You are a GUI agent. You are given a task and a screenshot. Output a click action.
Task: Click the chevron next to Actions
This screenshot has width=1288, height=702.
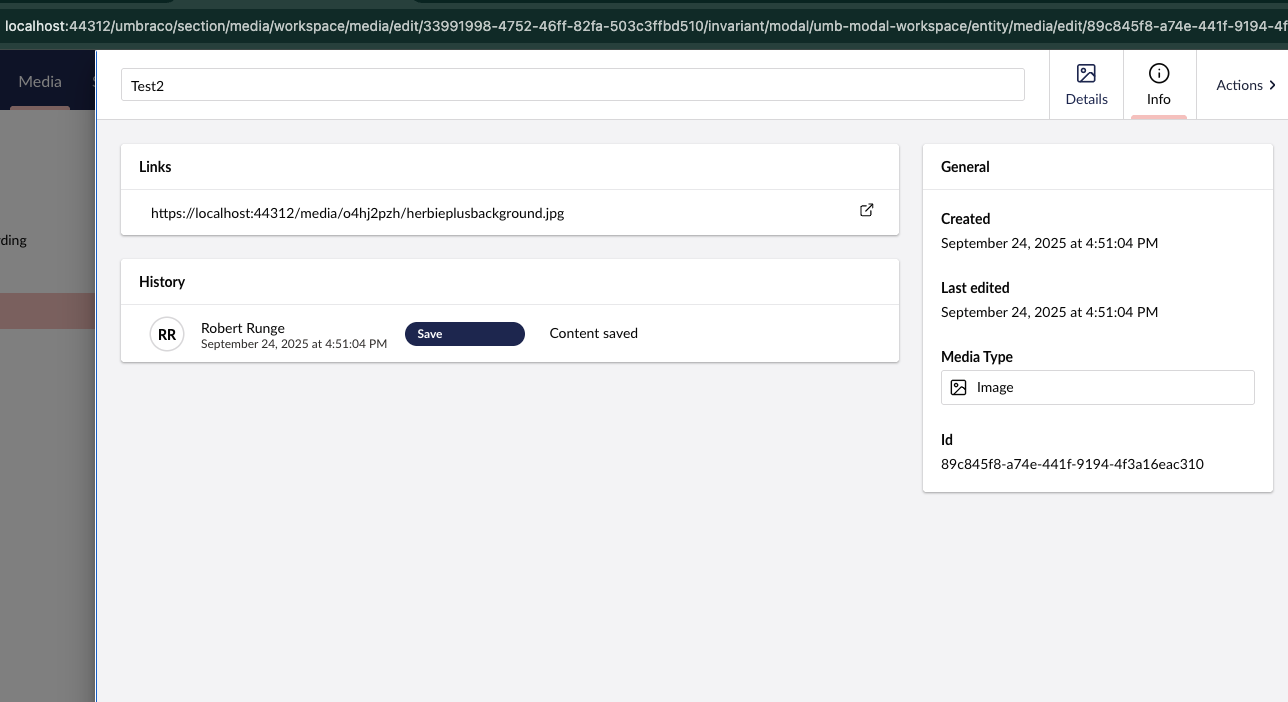click(x=1273, y=85)
